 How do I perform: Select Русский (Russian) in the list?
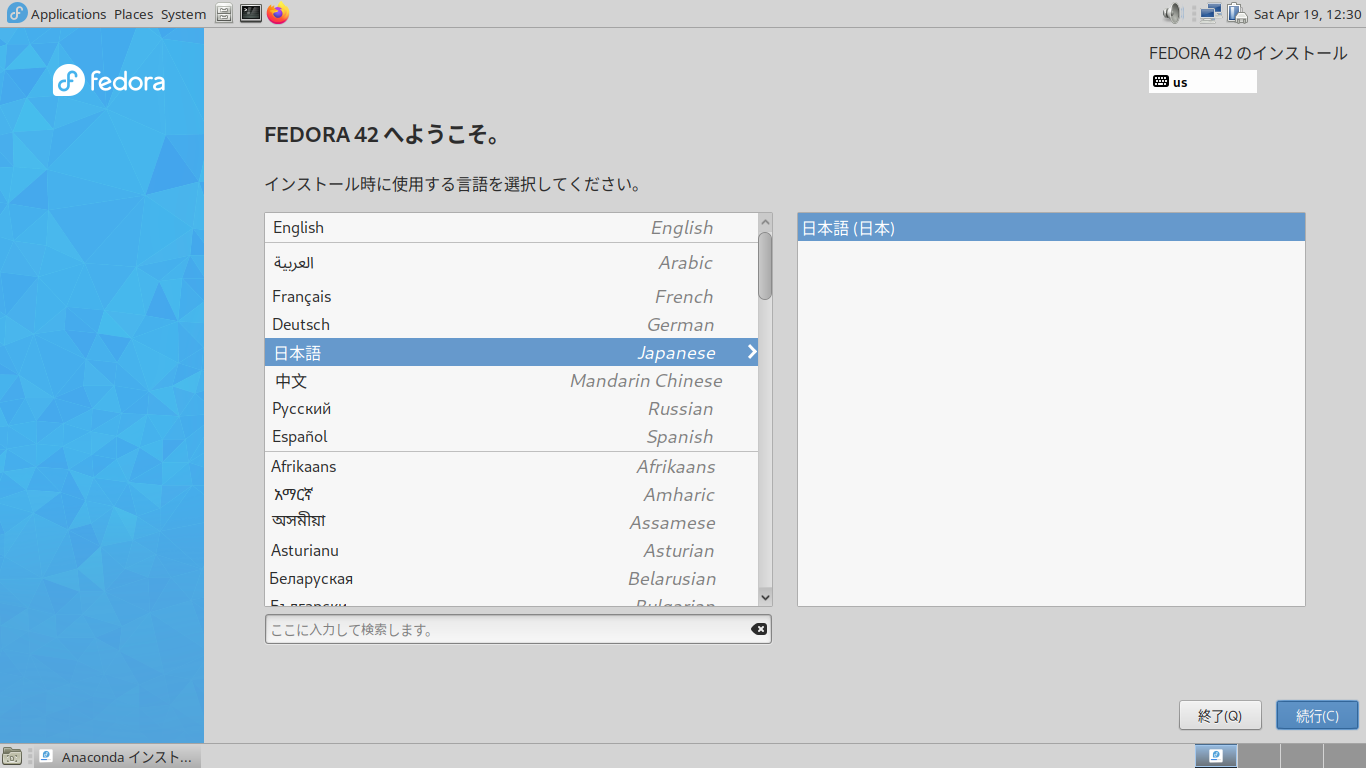pos(511,409)
